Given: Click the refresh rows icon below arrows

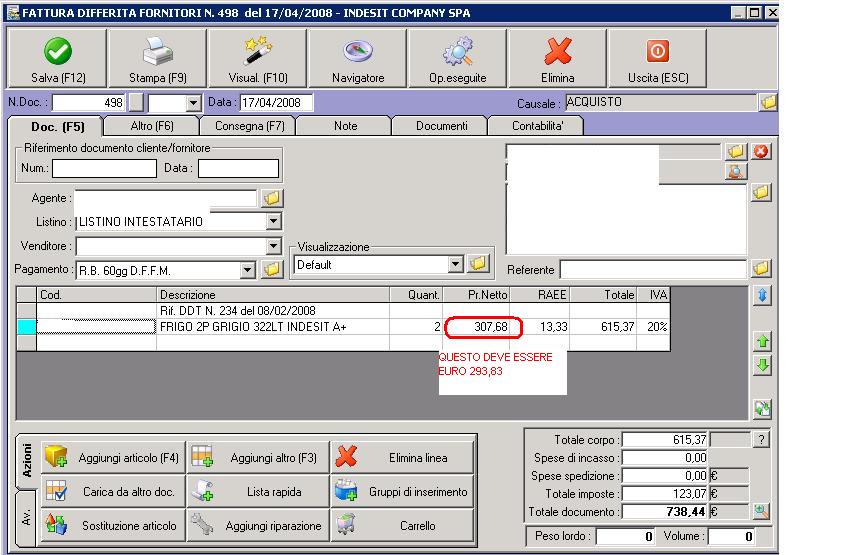Looking at the screenshot, I should point(762,409).
